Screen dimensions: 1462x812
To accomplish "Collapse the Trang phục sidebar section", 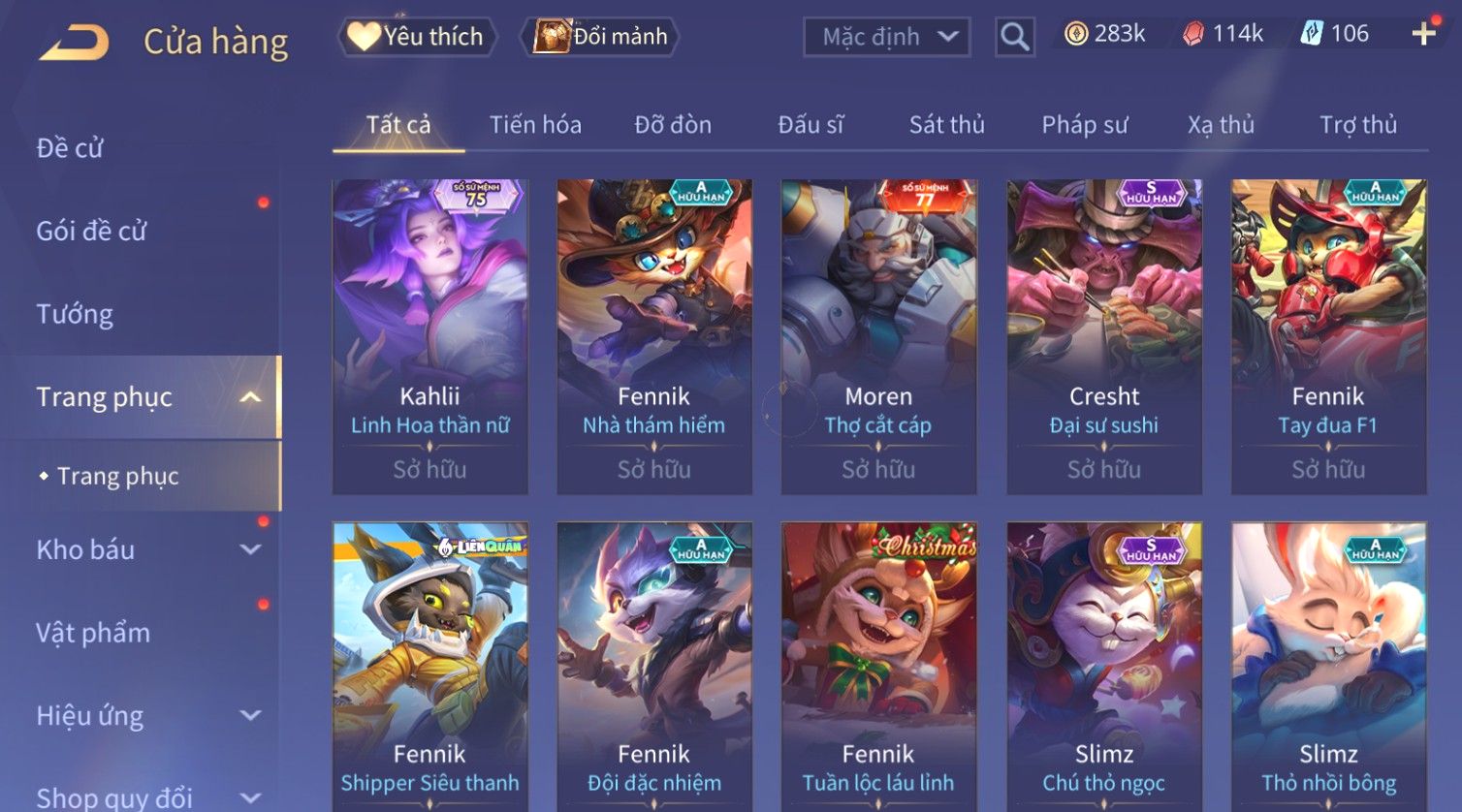I will 250,397.
